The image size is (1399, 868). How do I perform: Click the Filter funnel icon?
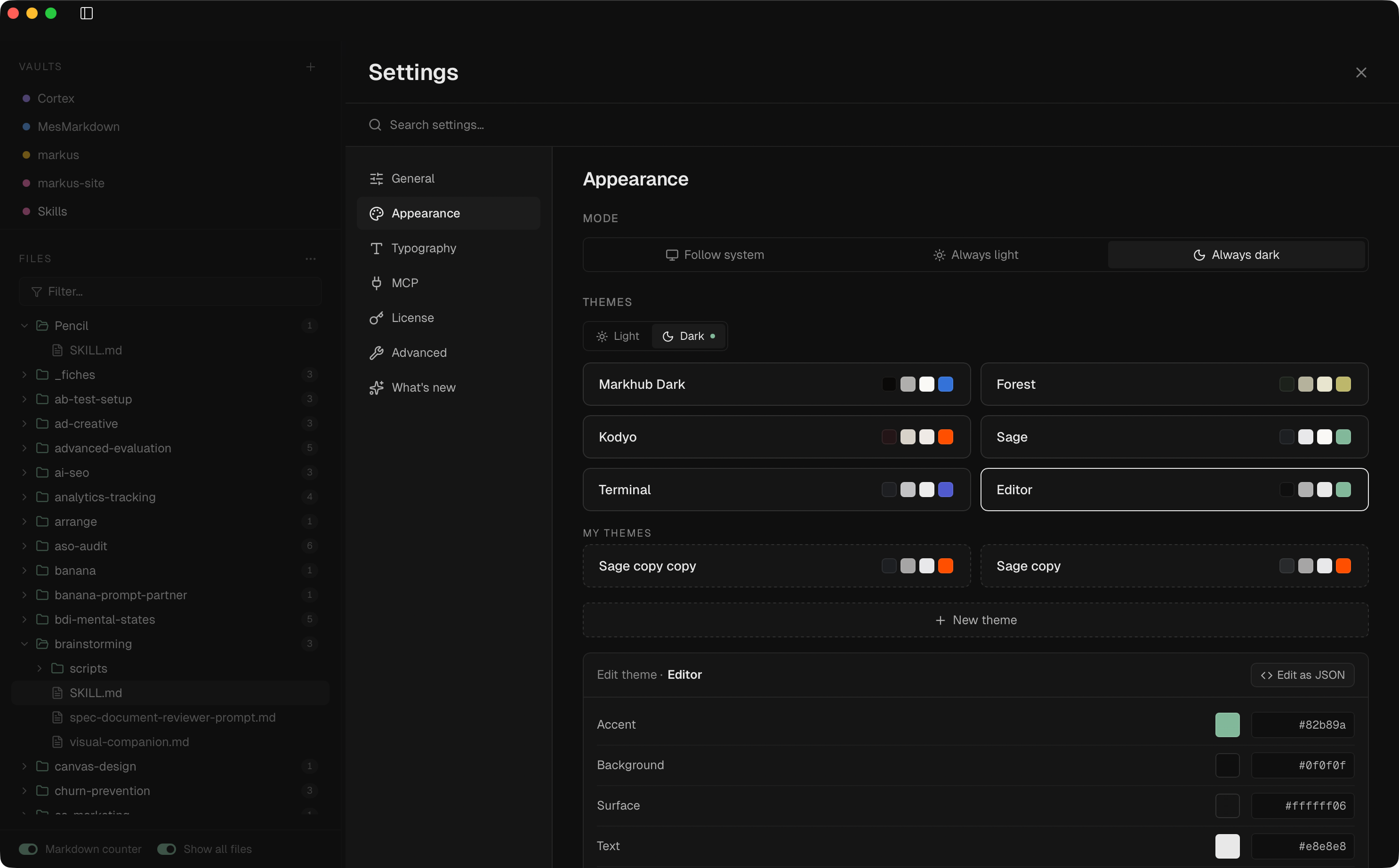pos(37,292)
